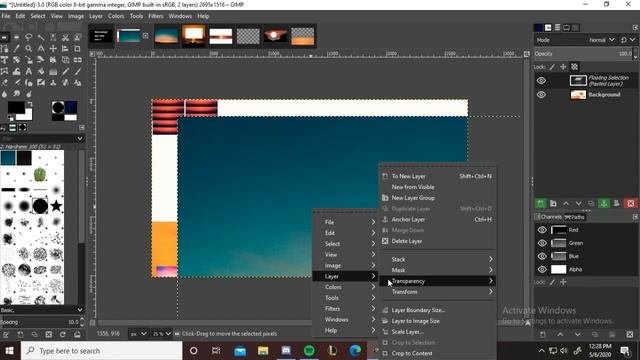Viewport: 640px width, 360px height.
Task: Adjust the brush Spacing slider
Action: point(40,322)
